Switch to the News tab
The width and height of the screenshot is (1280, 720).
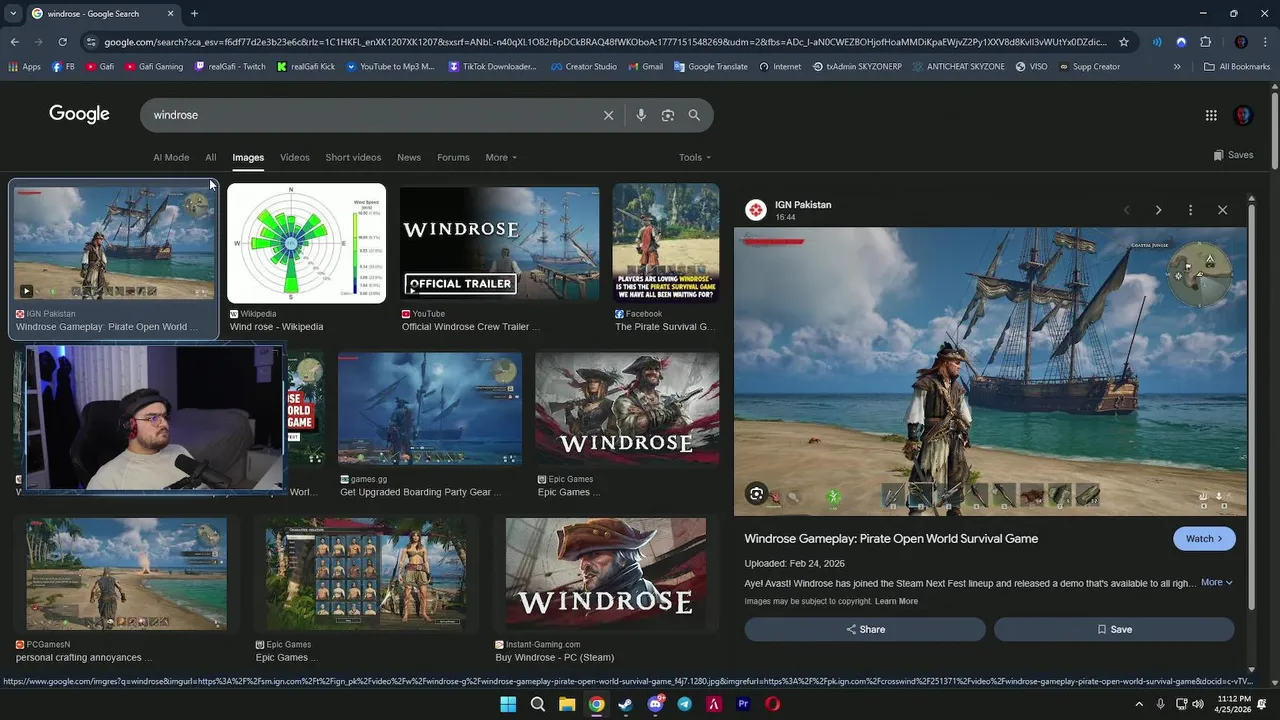tap(409, 157)
